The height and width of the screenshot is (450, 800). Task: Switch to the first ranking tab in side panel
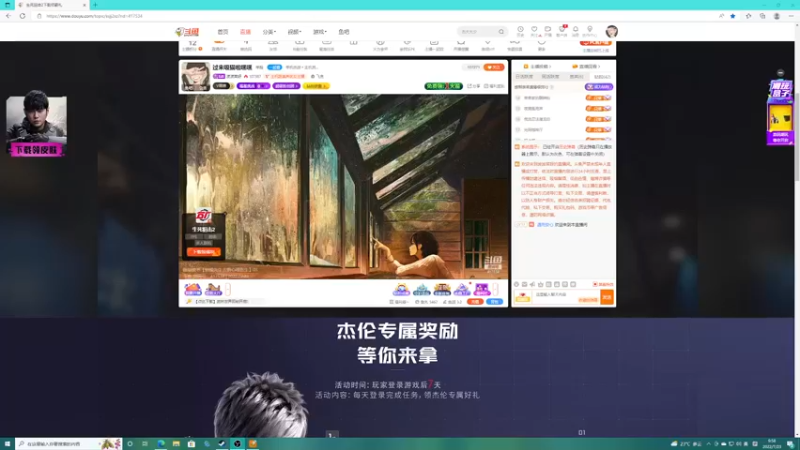point(524,77)
